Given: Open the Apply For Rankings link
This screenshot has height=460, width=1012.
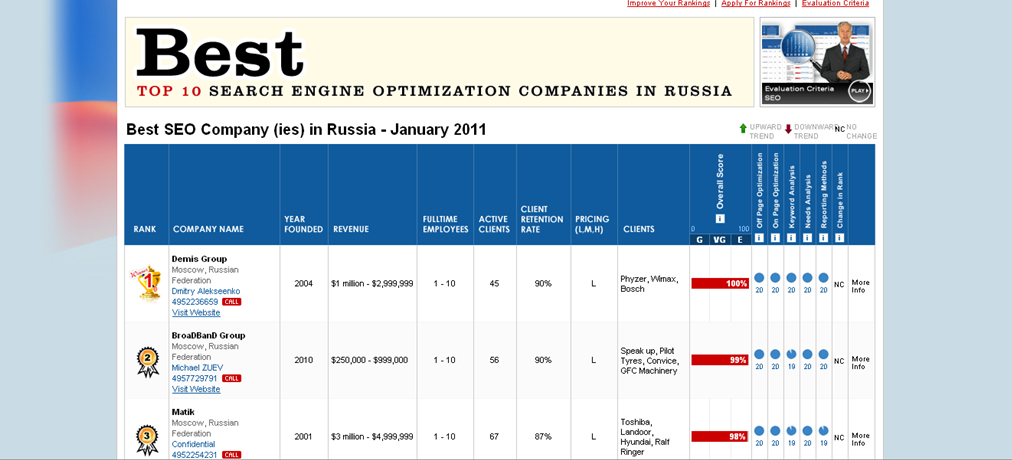Looking at the screenshot, I should 756,4.
